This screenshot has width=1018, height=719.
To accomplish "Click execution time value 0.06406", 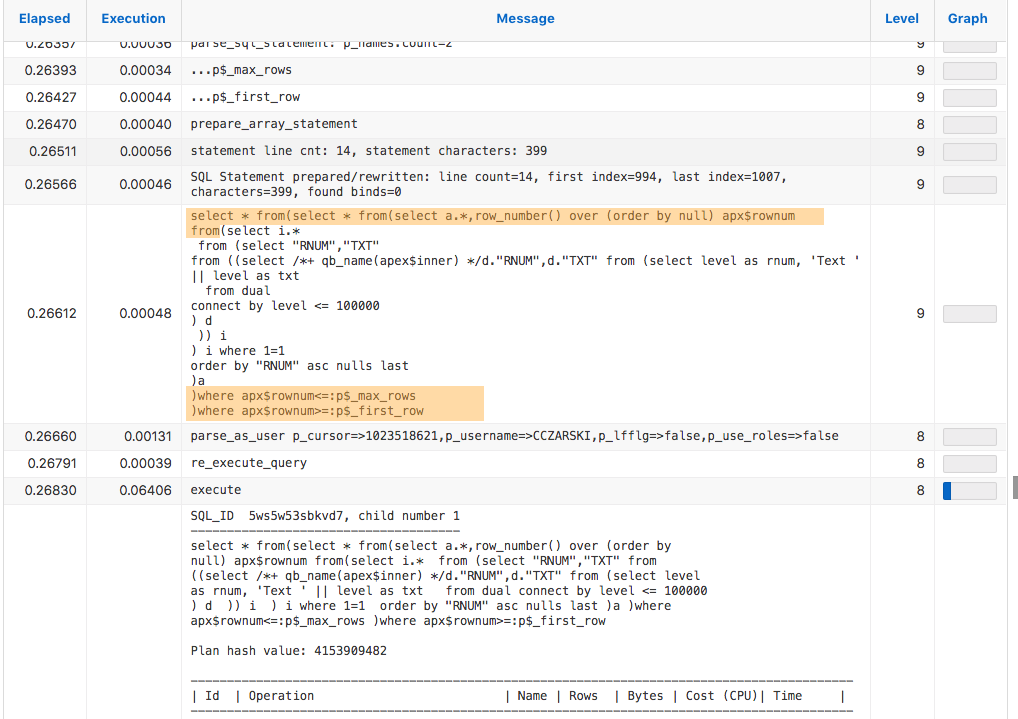I will 145,491.
